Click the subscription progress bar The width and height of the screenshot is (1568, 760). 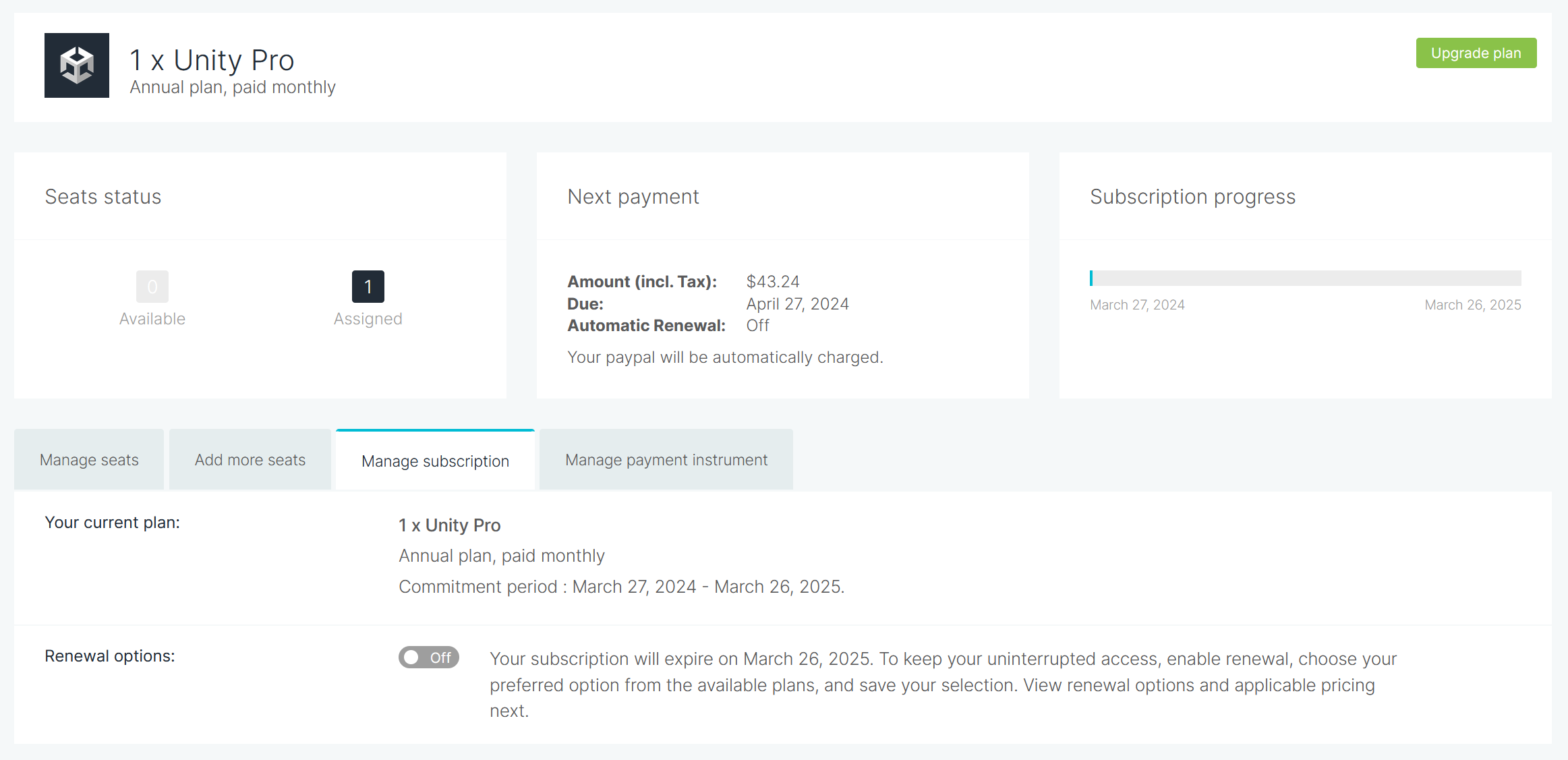(1305, 279)
